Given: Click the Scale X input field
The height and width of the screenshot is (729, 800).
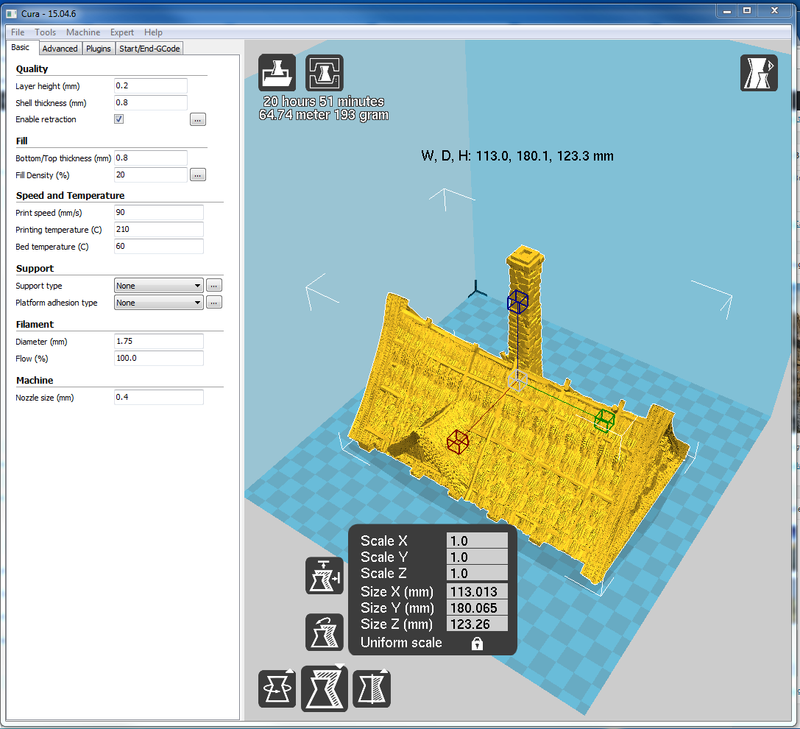Looking at the screenshot, I should [477, 541].
